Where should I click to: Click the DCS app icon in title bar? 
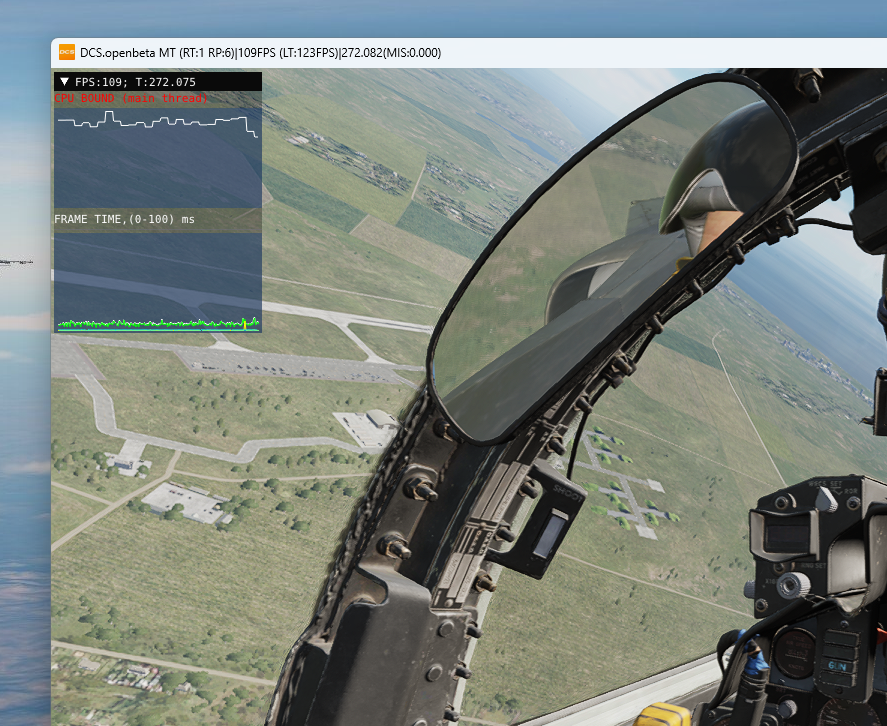pyautogui.click(x=67, y=52)
